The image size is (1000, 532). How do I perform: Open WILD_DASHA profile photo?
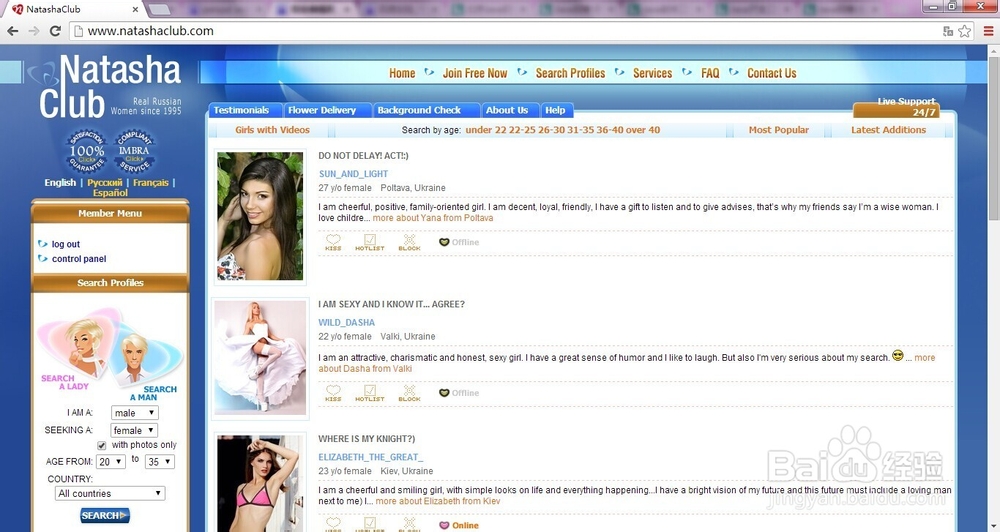(x=260, y=358)
